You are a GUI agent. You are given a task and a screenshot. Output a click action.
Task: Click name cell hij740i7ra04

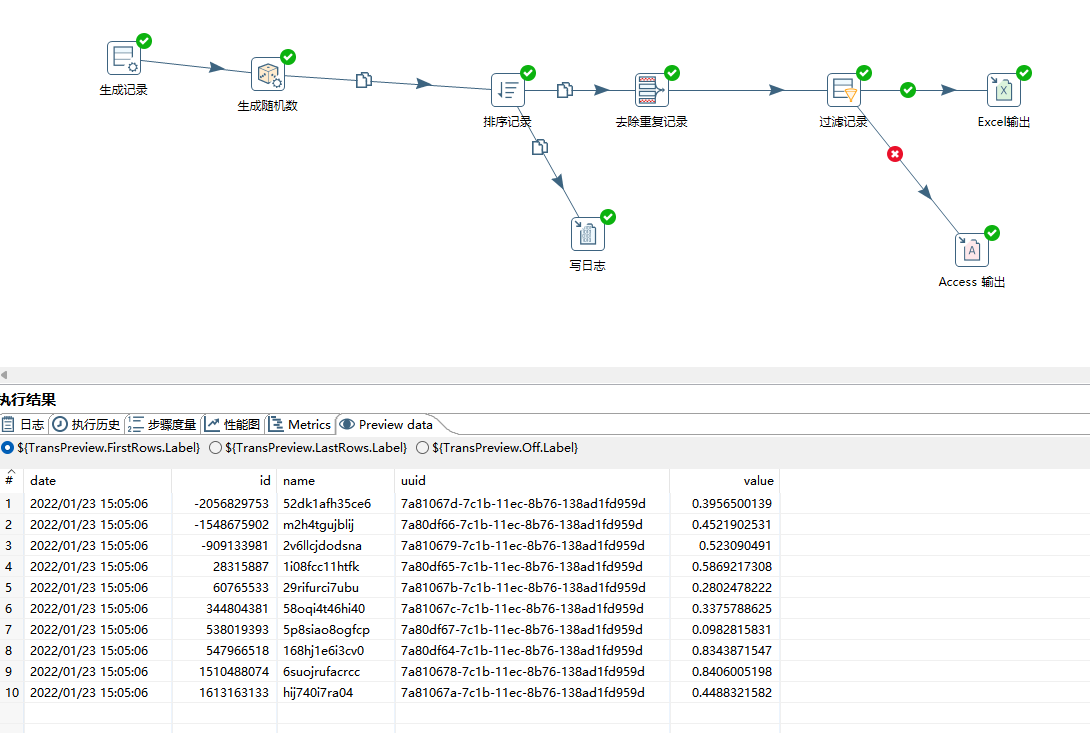click(336, 693)
